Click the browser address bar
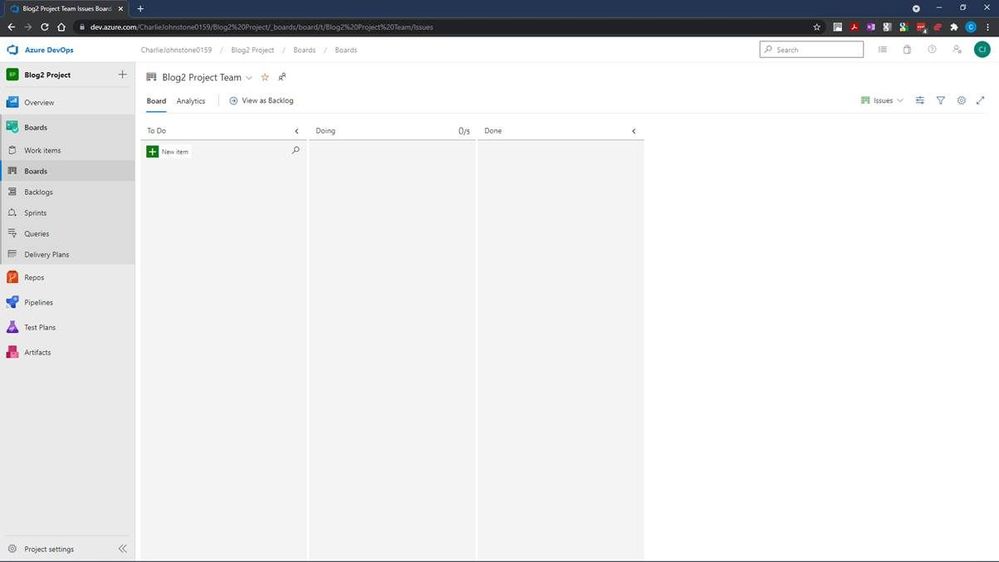This screenshot has height=562, width=999. 446,27
